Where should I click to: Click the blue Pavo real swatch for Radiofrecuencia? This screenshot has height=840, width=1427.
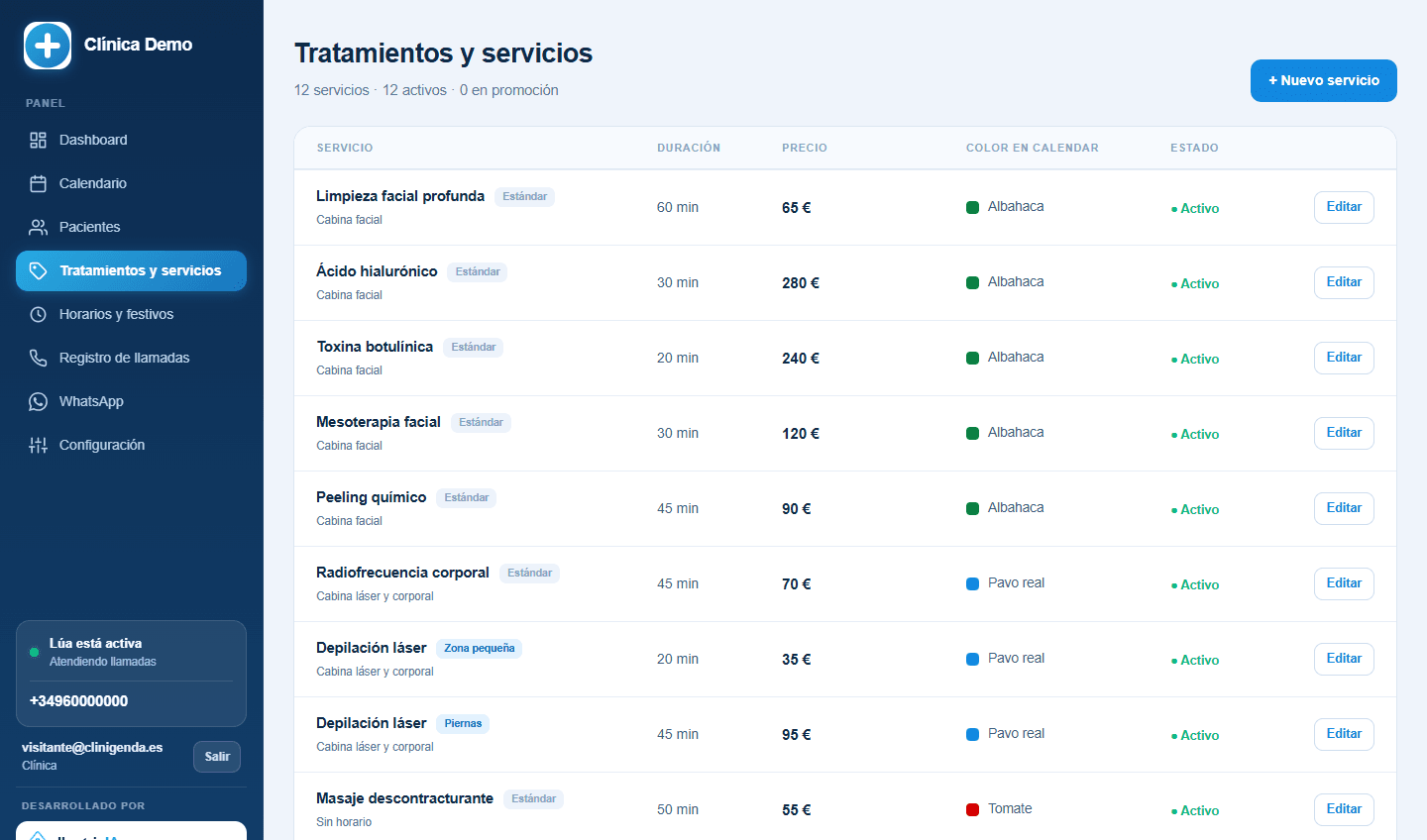pos(973,583)
